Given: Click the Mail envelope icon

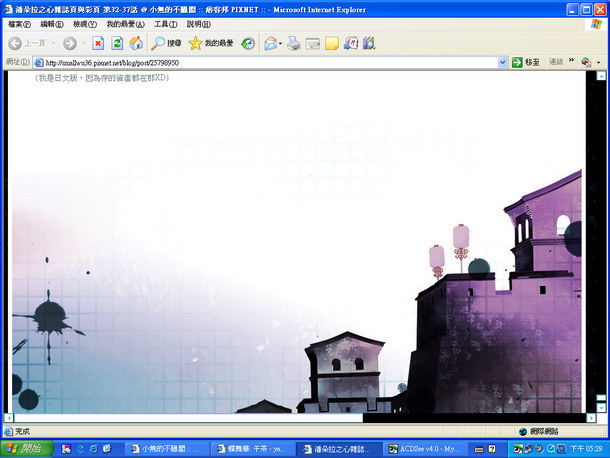Looking at the screenshot, I should pos(270,43).
